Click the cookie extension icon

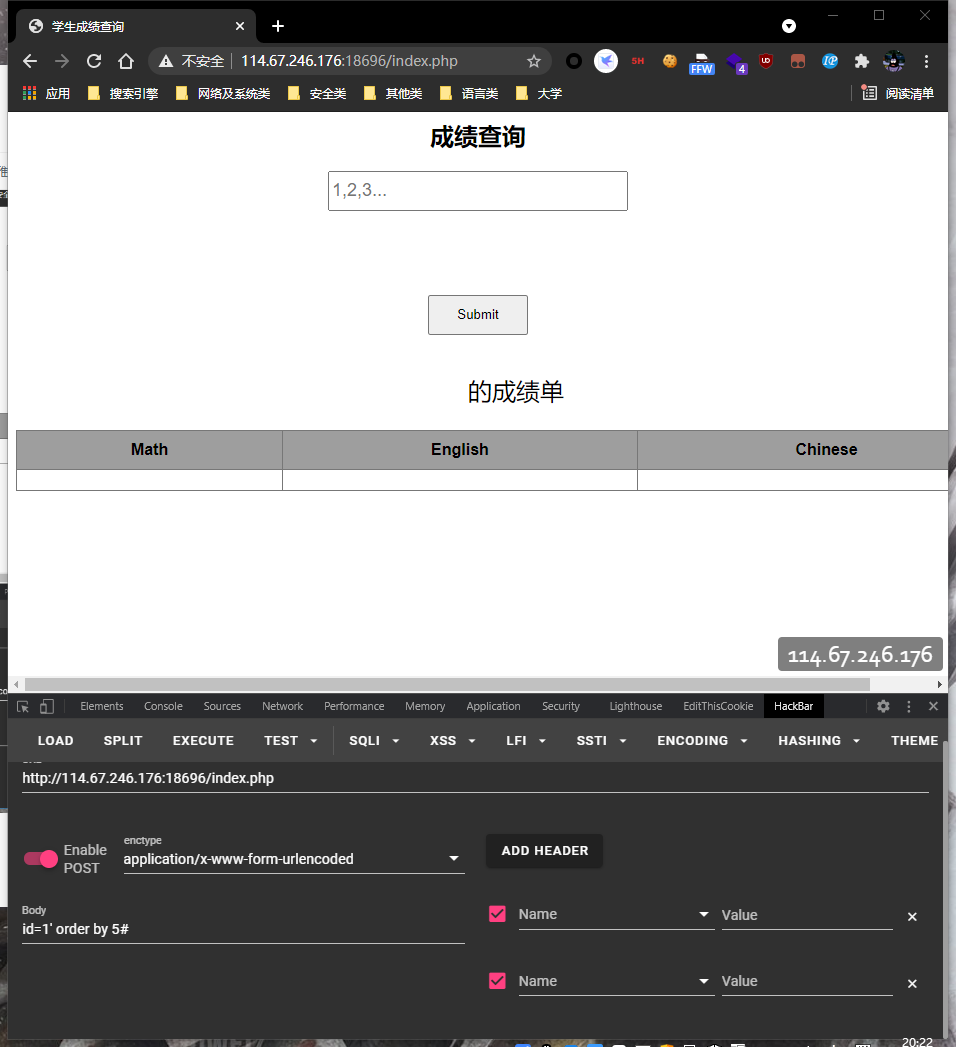click(670, 61)
